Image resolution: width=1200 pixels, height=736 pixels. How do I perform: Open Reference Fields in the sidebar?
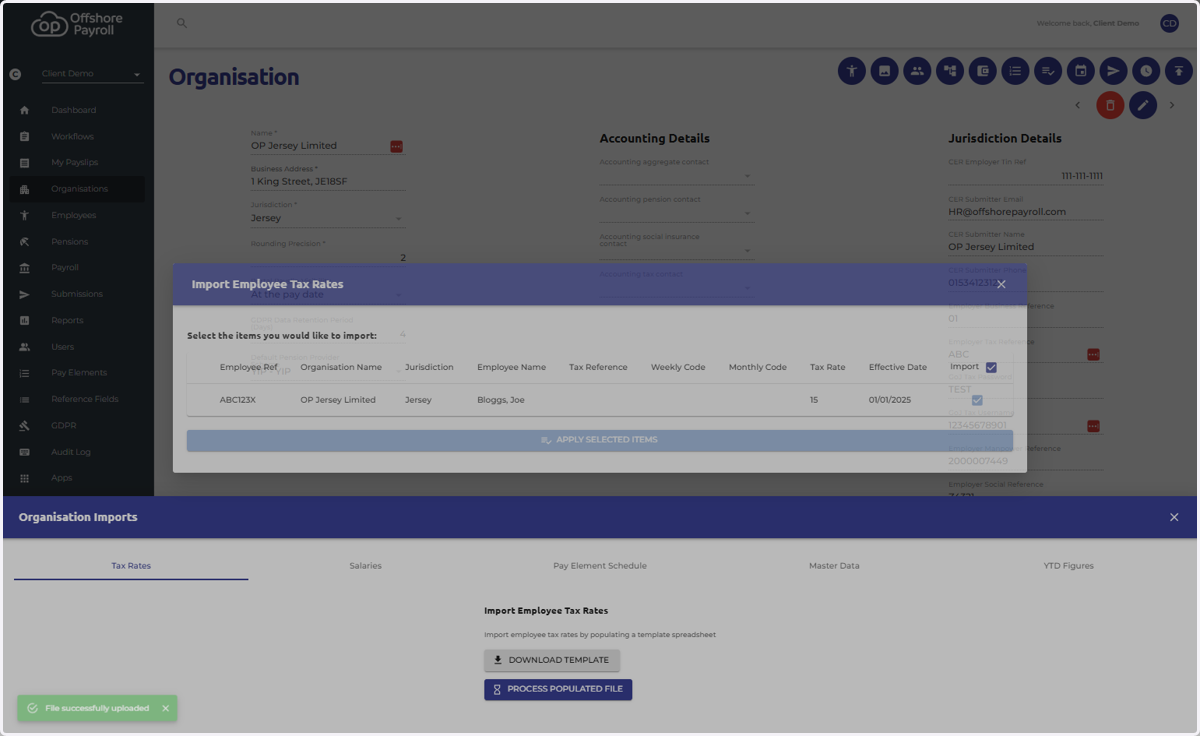(77, 399)
